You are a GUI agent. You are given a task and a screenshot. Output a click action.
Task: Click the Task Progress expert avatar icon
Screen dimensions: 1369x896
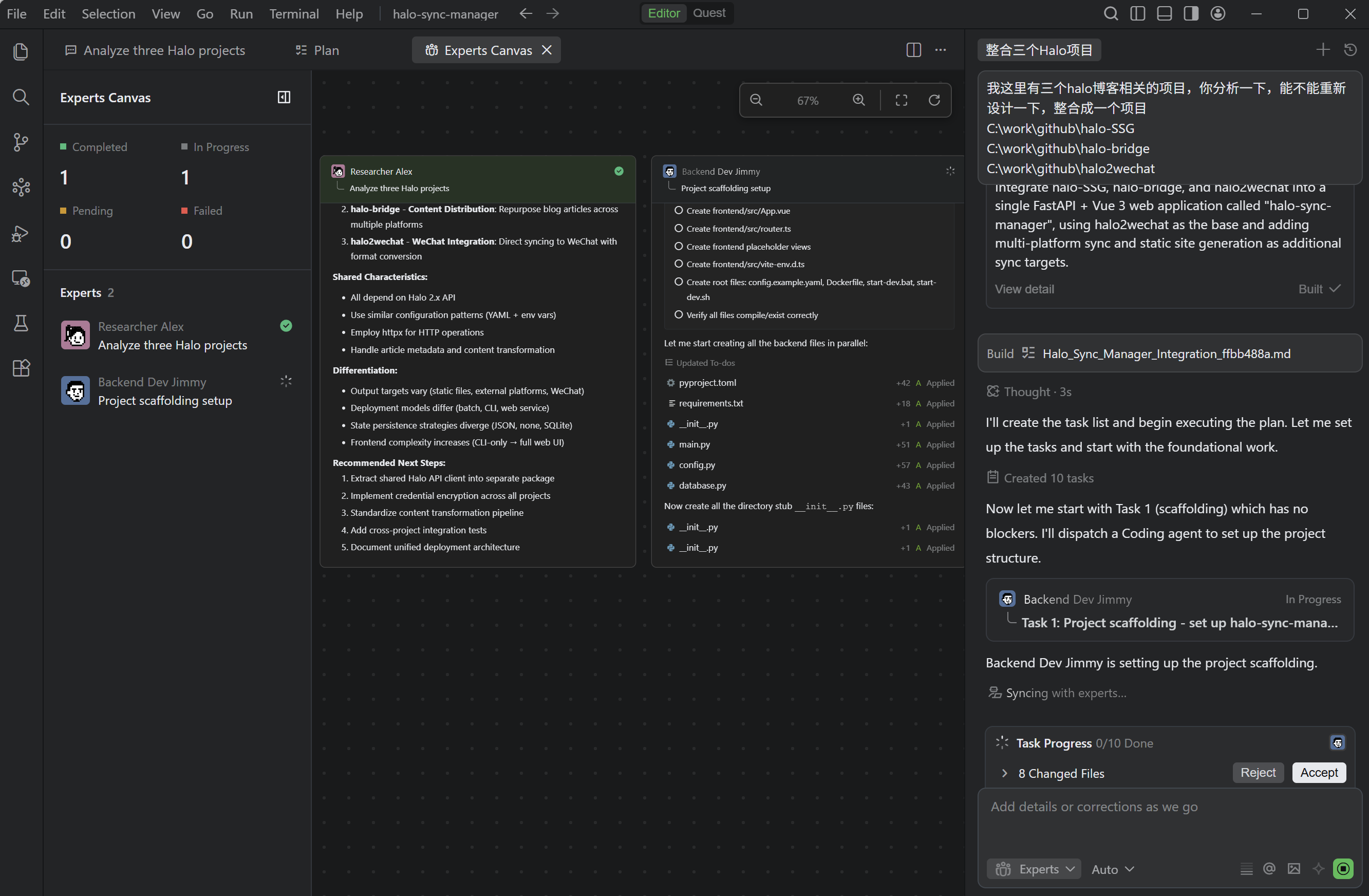(1337, 743)
